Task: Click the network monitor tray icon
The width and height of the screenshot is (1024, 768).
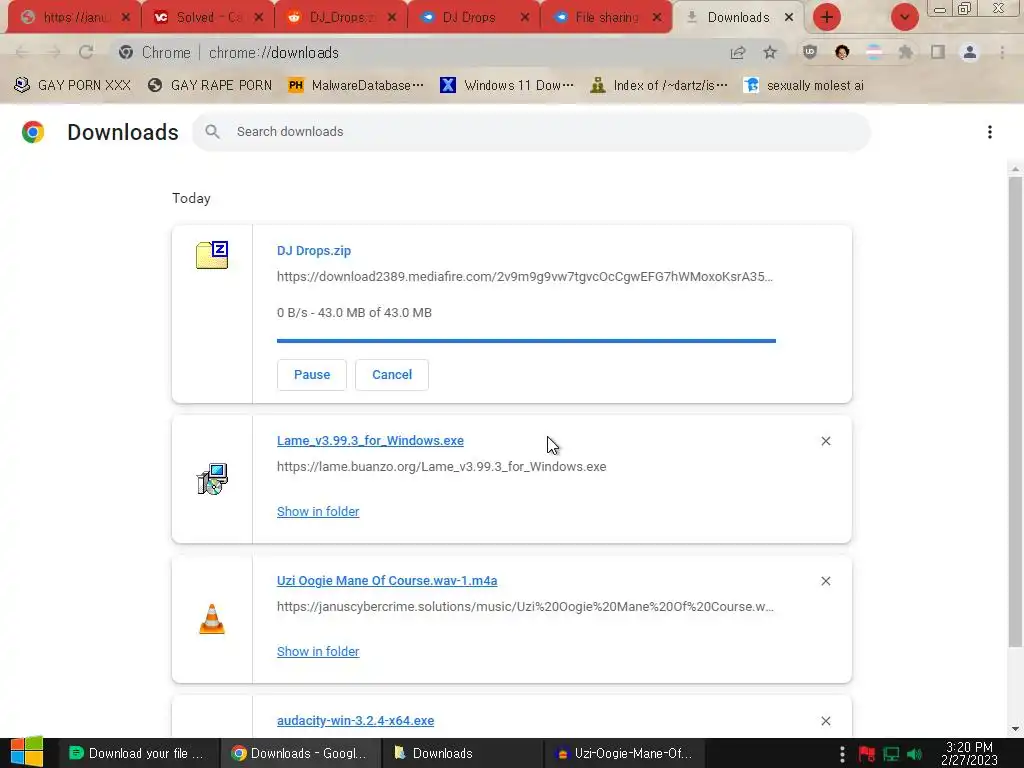Action: pos(891,754)
